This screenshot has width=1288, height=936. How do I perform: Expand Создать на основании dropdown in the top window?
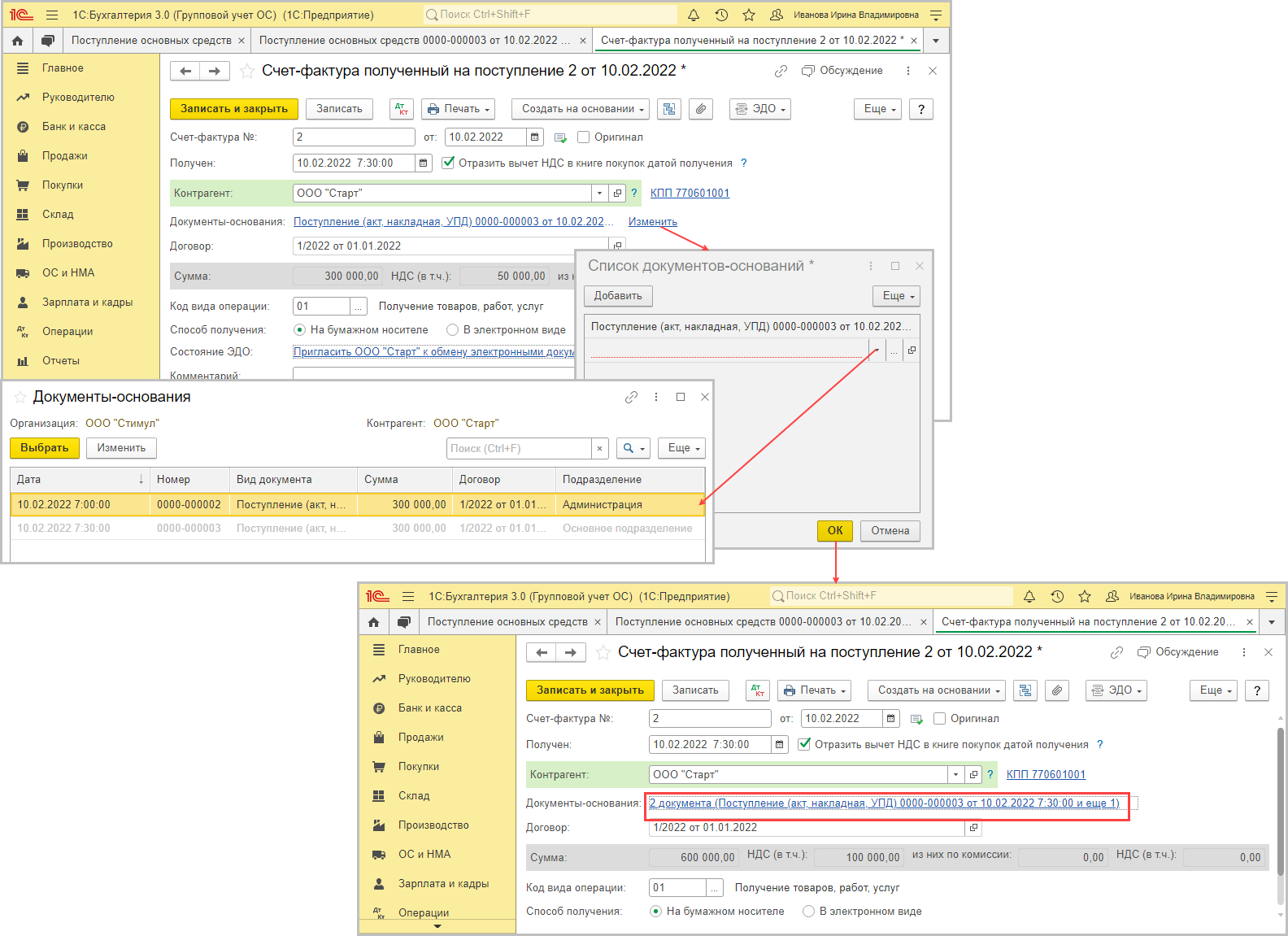(581, 109)
